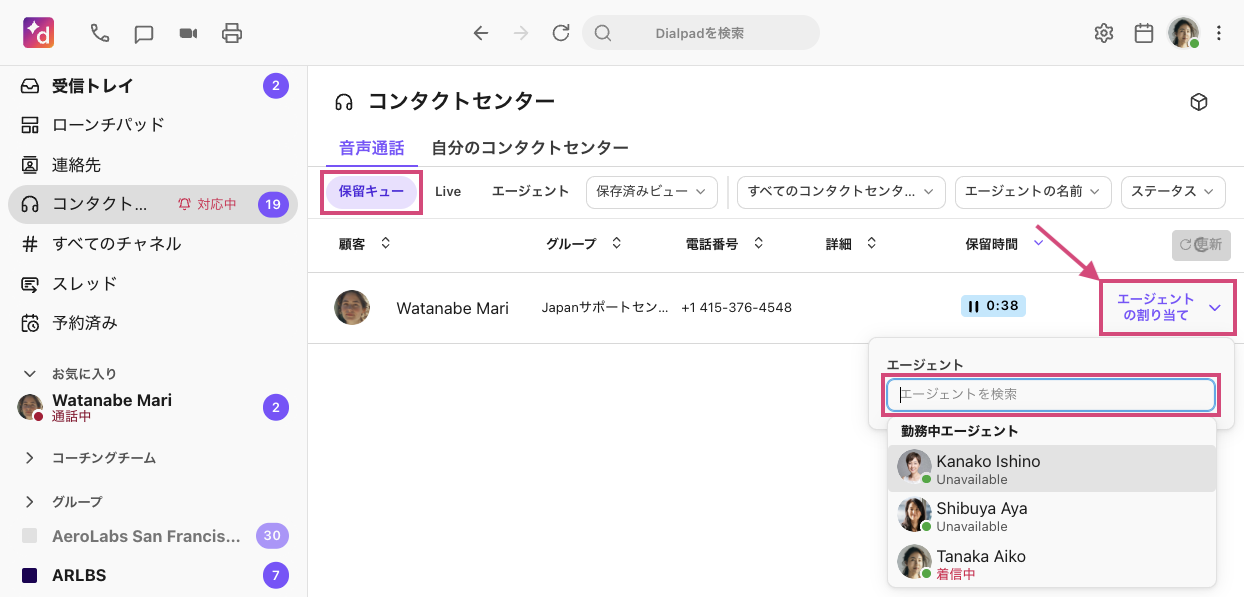Open the エージェントの名前 filter dropdown
The width and height of the screenshot is (1244, 597).
(x=1033, y=191)
